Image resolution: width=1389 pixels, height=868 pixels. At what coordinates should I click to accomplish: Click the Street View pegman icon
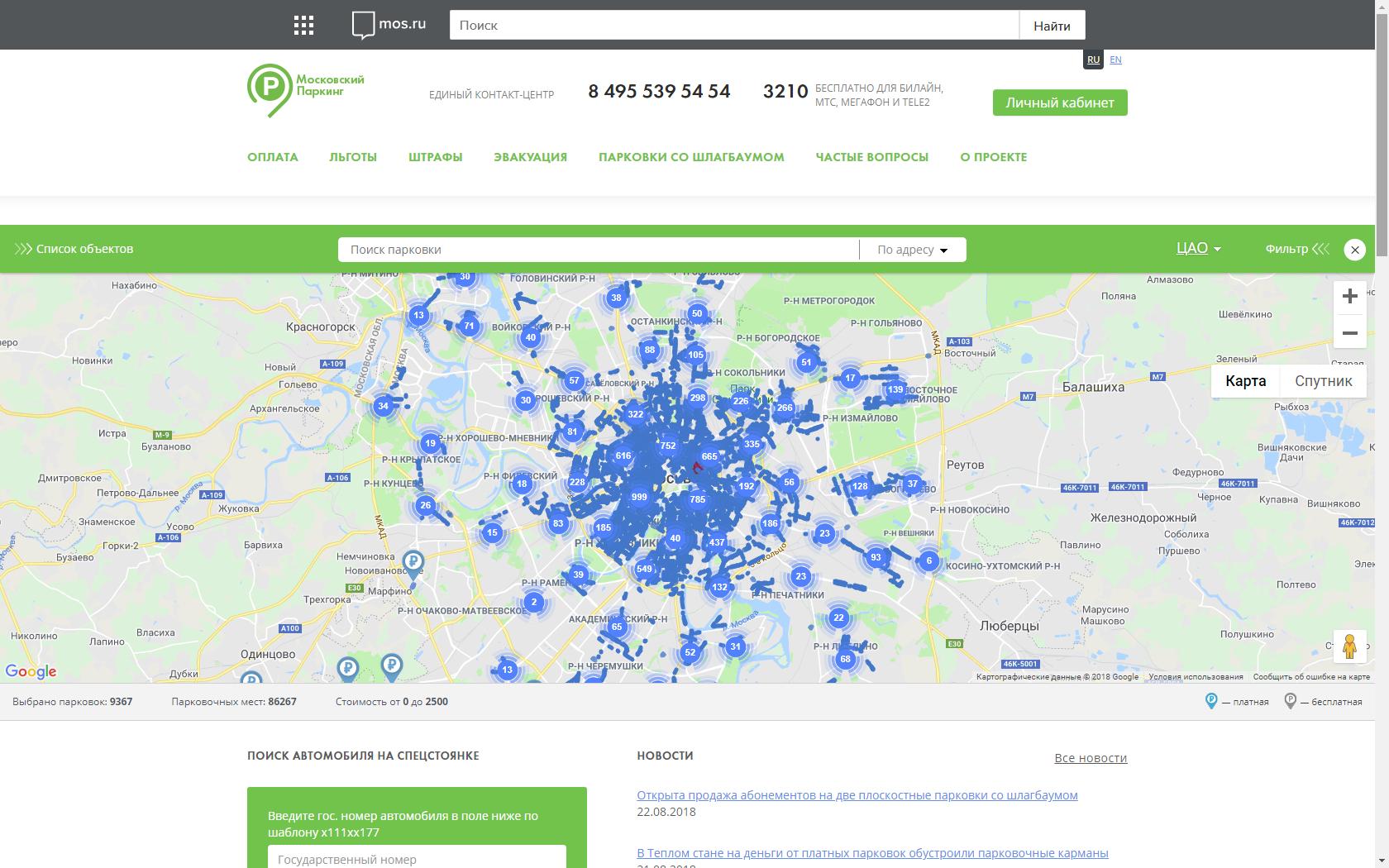click(1349, 646)
